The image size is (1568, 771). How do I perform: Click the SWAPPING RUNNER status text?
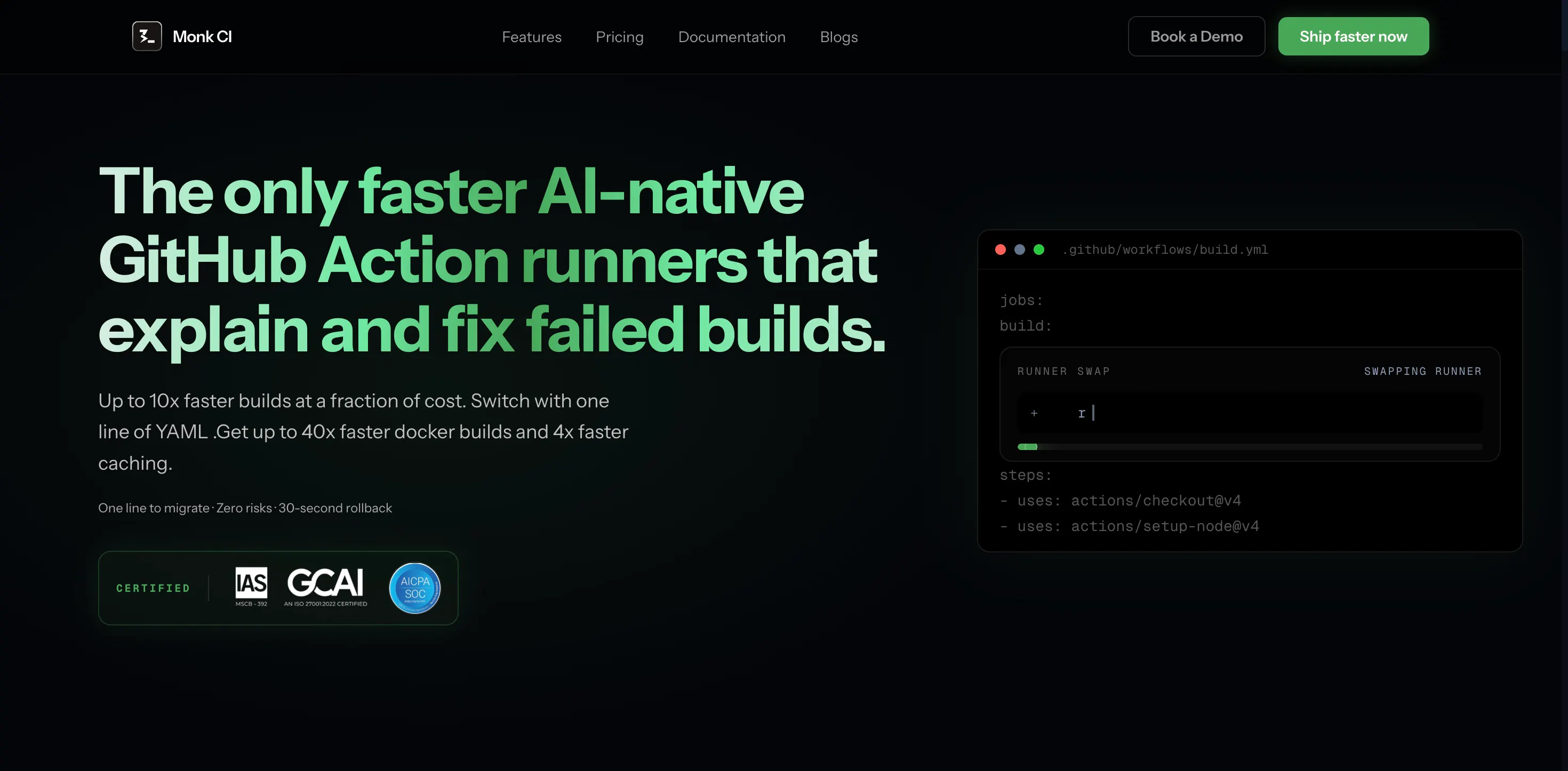pos(1422,371)
